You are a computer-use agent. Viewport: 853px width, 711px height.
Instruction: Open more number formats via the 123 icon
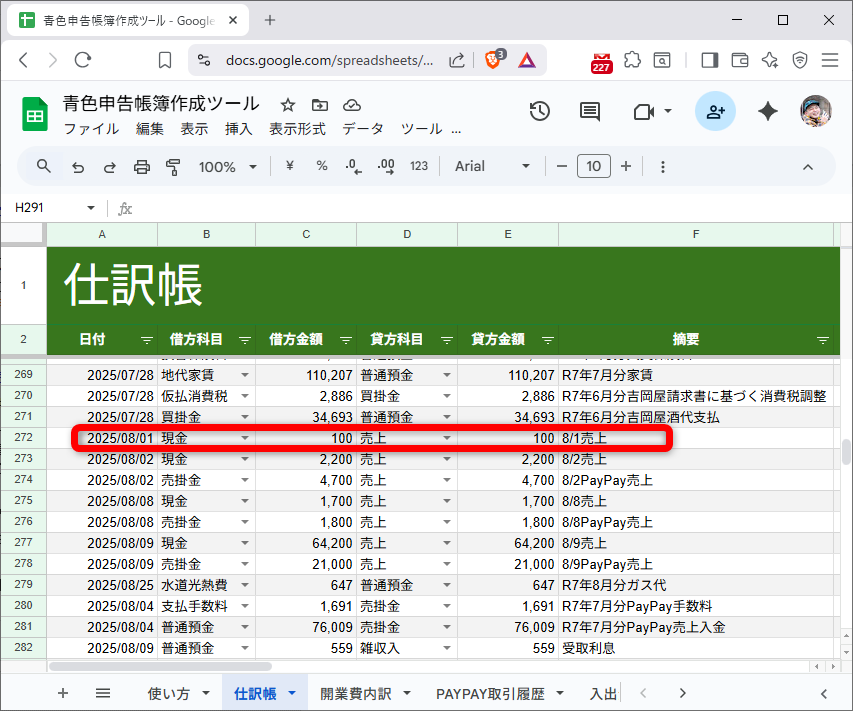coord(419,166)
